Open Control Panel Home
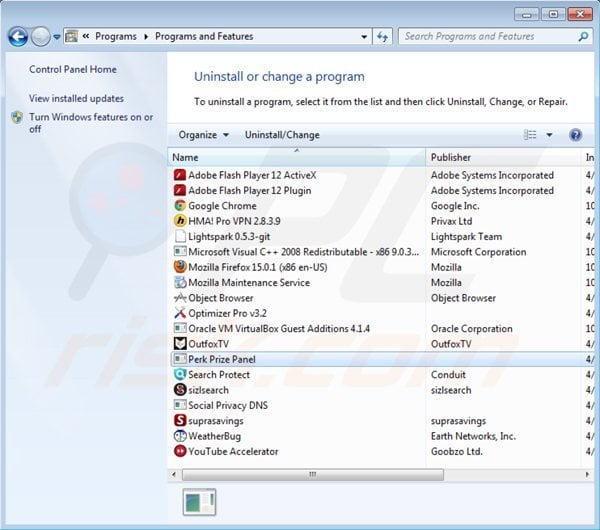600x530 pixels. coord(73,69)
